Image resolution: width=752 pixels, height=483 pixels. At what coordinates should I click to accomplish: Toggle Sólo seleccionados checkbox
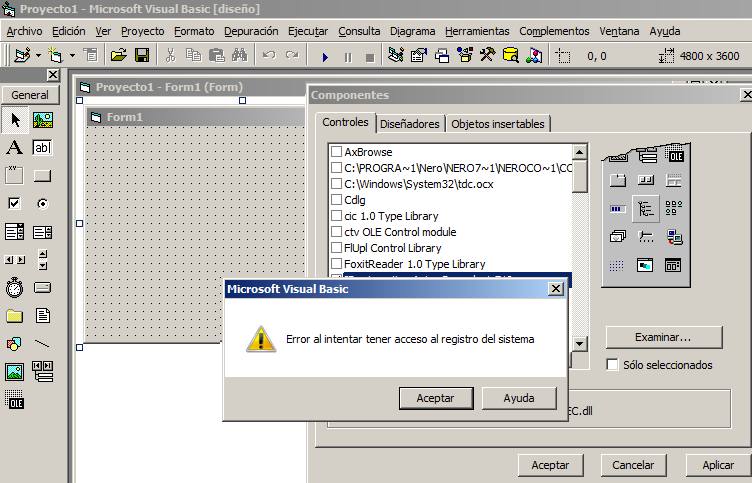point(612,365)
